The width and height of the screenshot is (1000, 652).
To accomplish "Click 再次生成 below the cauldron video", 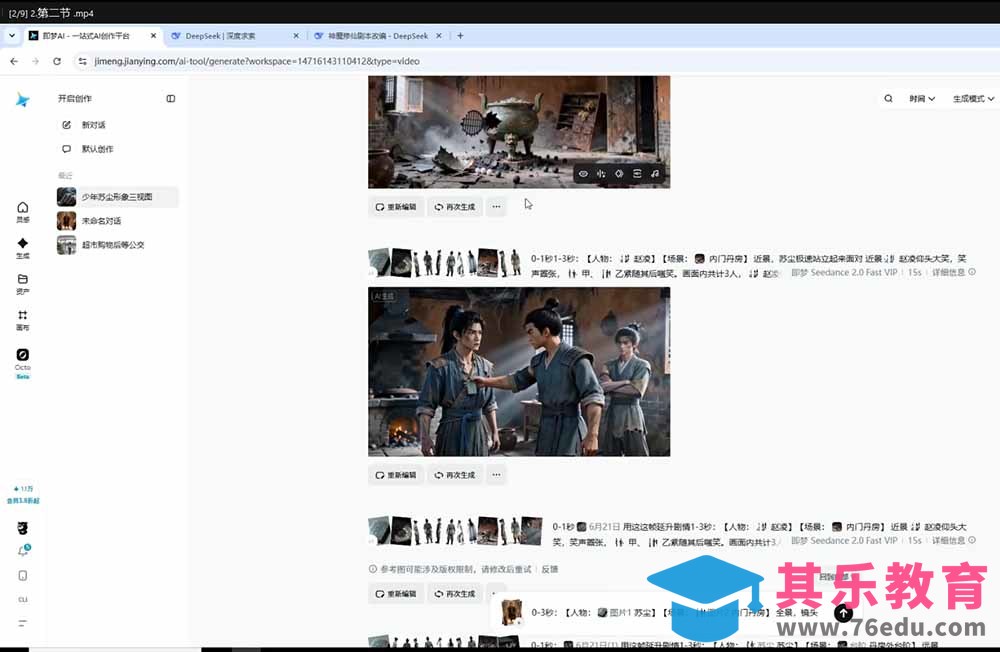I will pyautogui.click(x=455, y=207).
